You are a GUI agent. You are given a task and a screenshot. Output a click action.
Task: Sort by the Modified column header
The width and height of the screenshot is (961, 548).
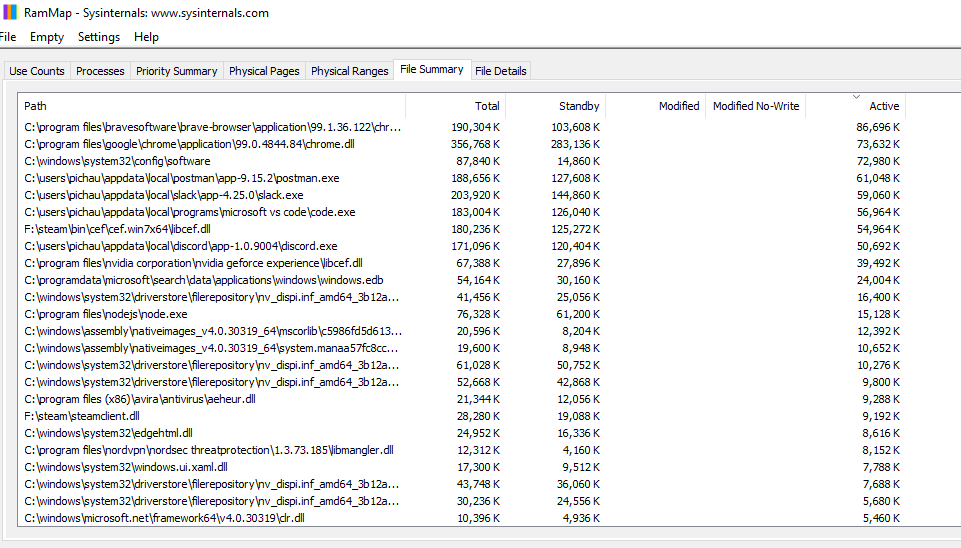(655, 106)
